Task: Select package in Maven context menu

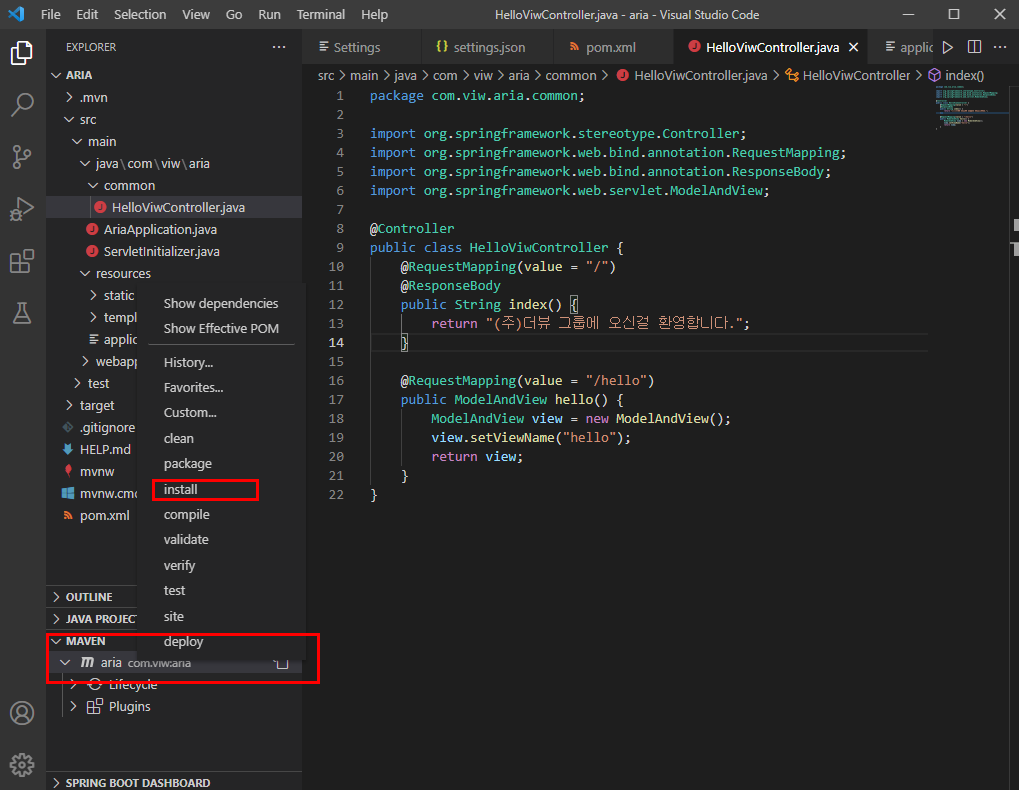Action: 187,464
